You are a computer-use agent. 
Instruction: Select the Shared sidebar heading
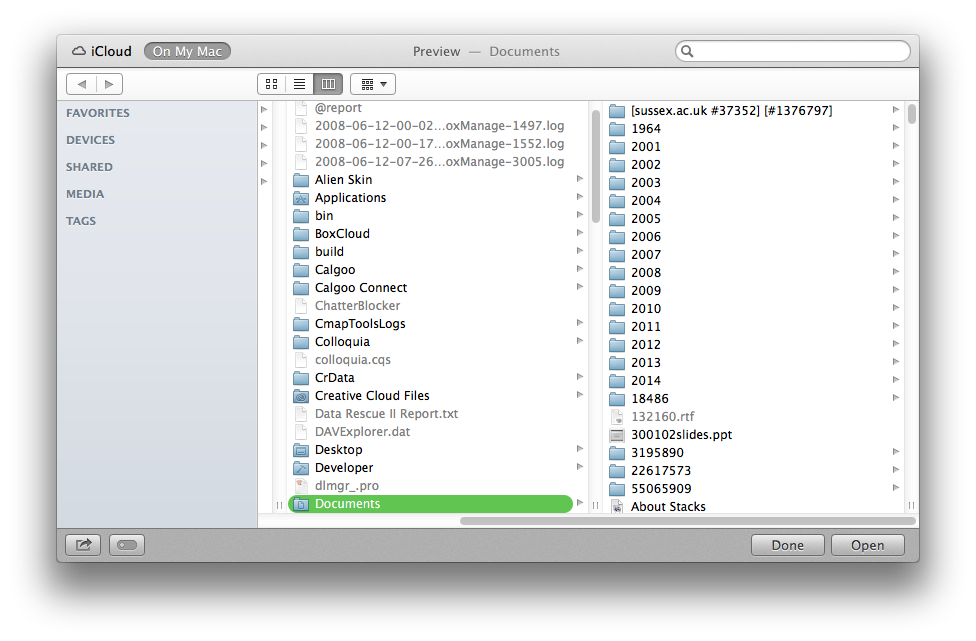click(90, 167)
